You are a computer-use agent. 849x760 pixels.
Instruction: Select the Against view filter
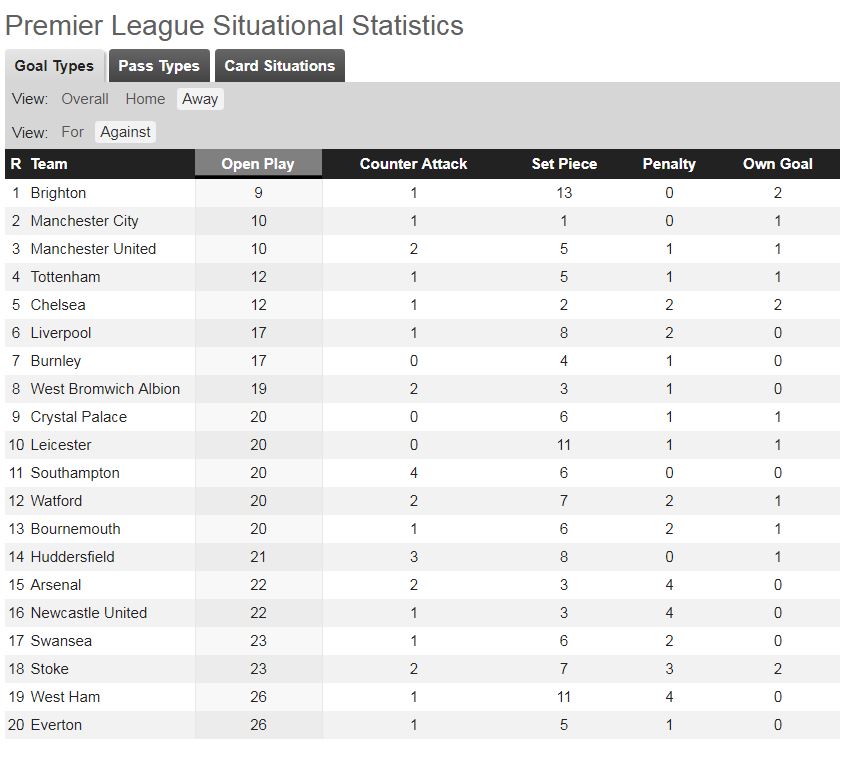tap(125, 132)
